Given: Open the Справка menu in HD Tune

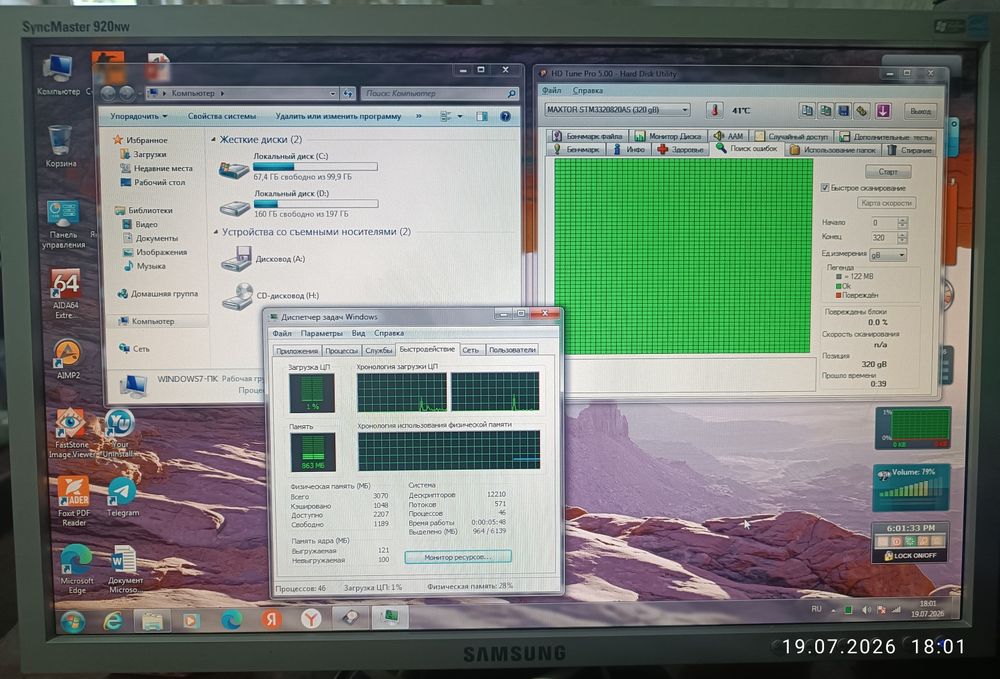Looking at the screenshot, I should (x=587, y=91).
